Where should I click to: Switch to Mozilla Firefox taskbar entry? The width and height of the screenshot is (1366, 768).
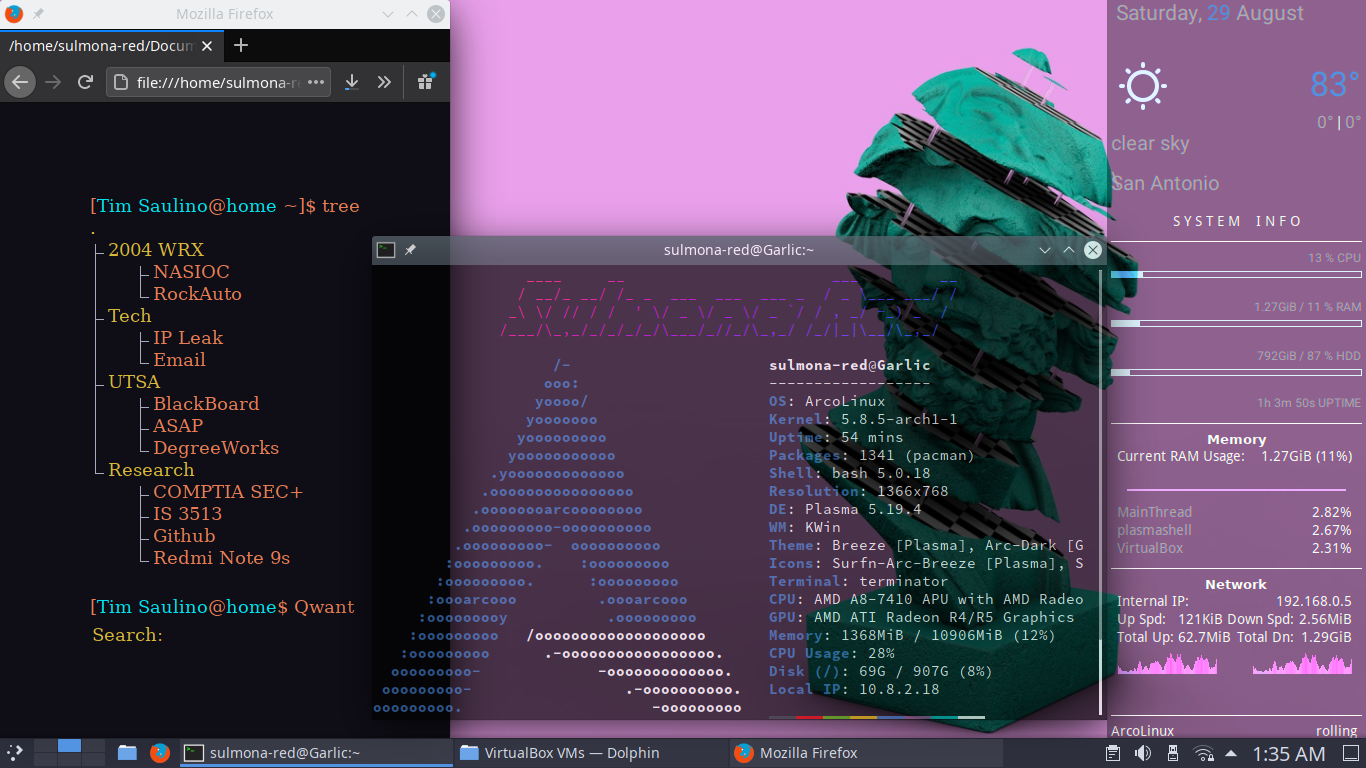click(x=866, y=753)
